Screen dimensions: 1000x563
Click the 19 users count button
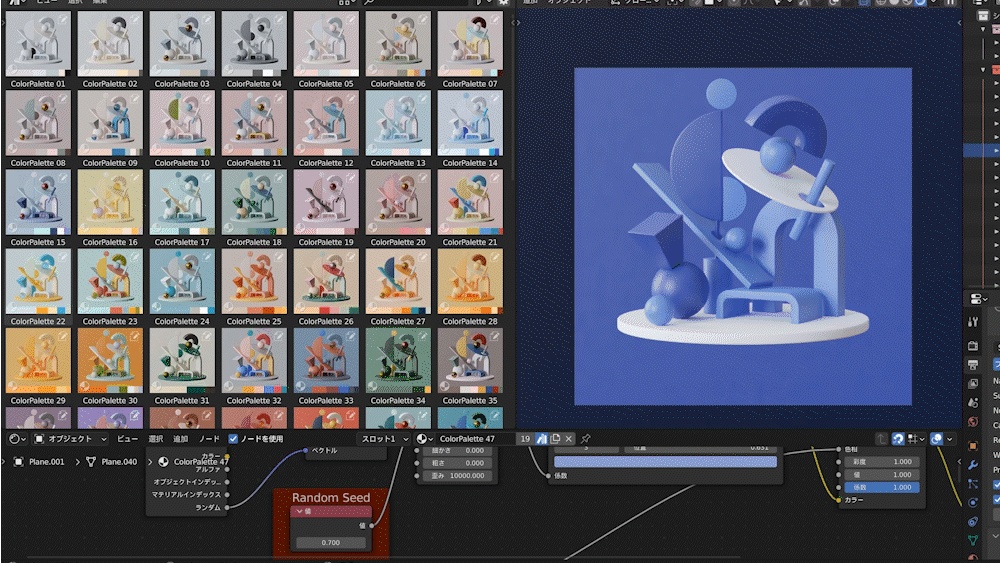click(x=525, y=439)
